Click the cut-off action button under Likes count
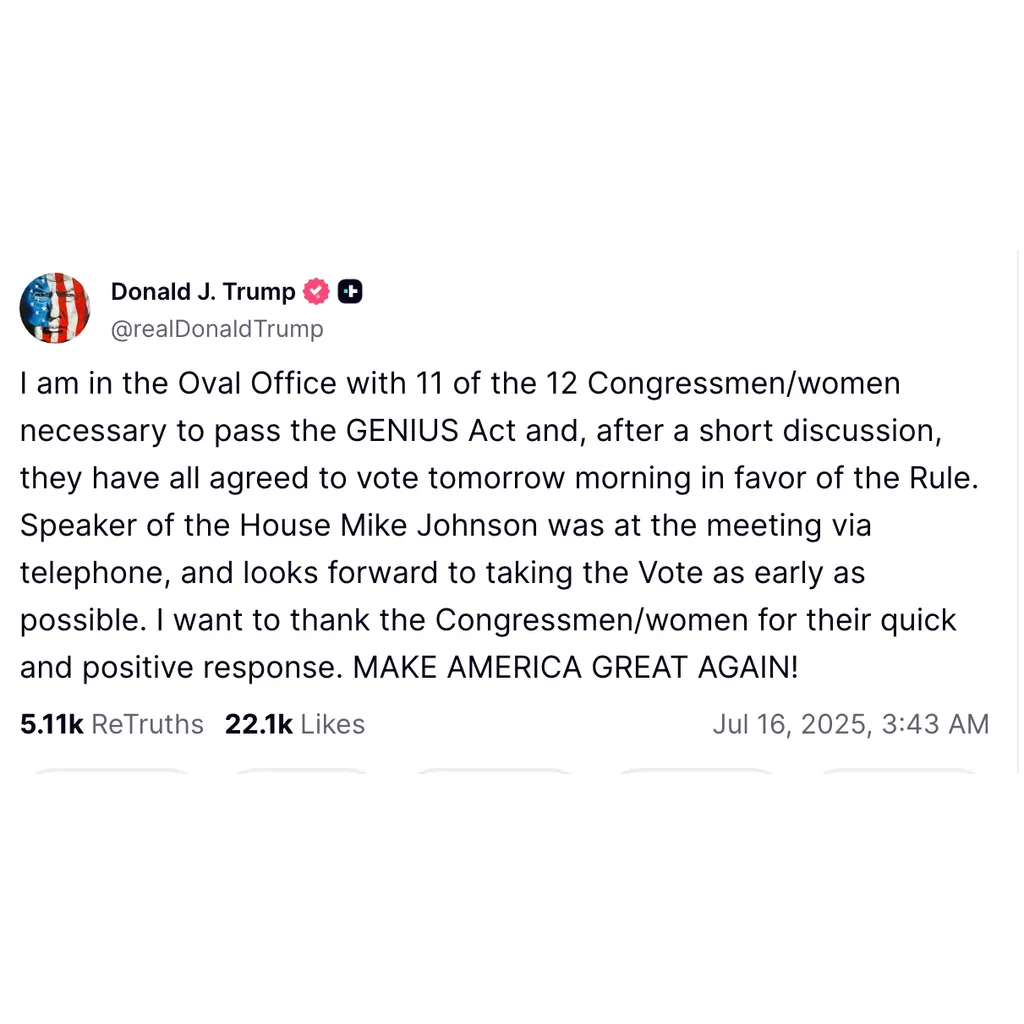Viewport: 1024px width, 1024px height. pyautogui.click(x=302, y=771)
